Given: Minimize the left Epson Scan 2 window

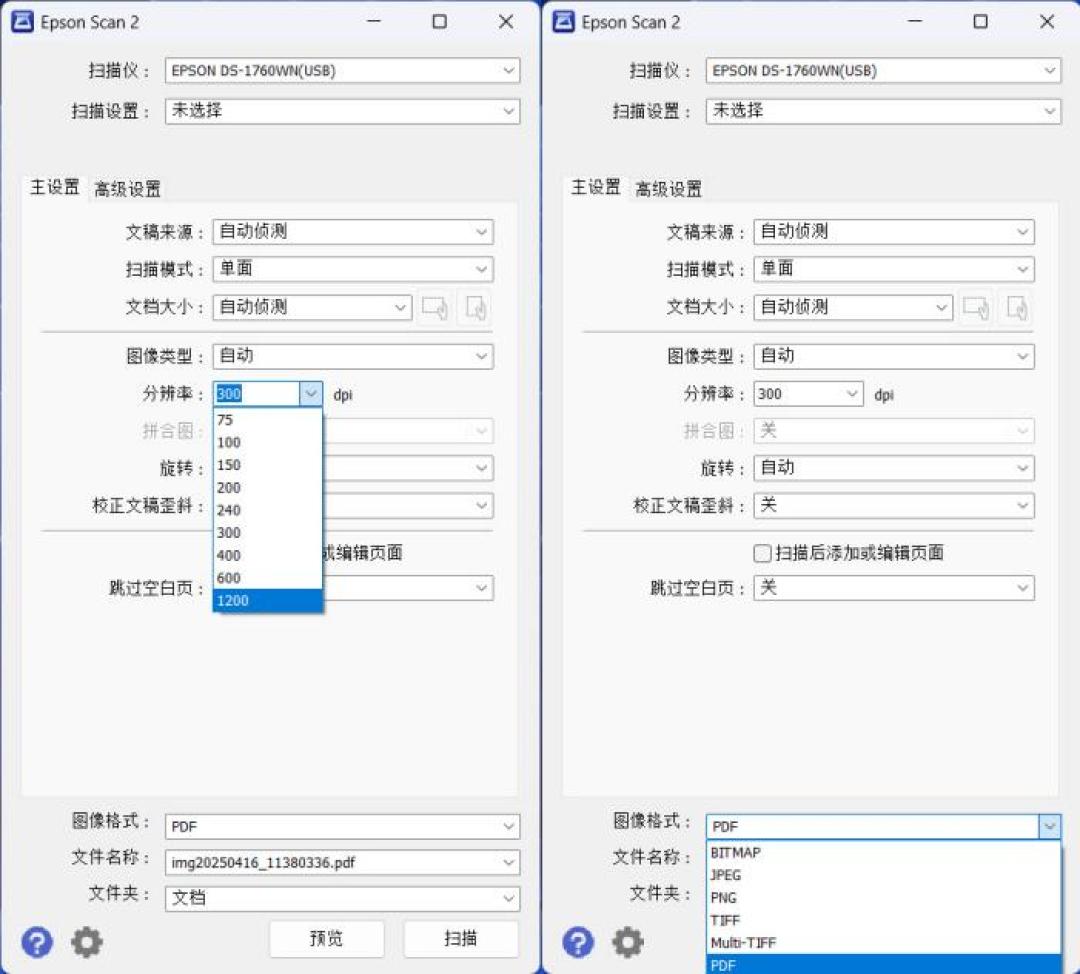Looking at the screenshot, I should click(x=374, y=22).
